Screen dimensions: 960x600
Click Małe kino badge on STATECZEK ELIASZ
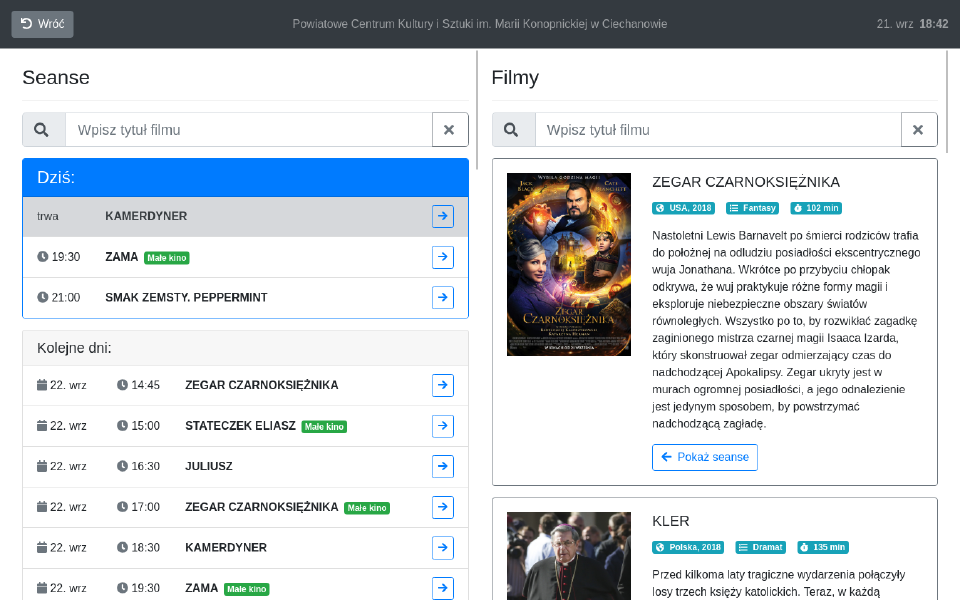pyautogui.click(x=324, y=427)
